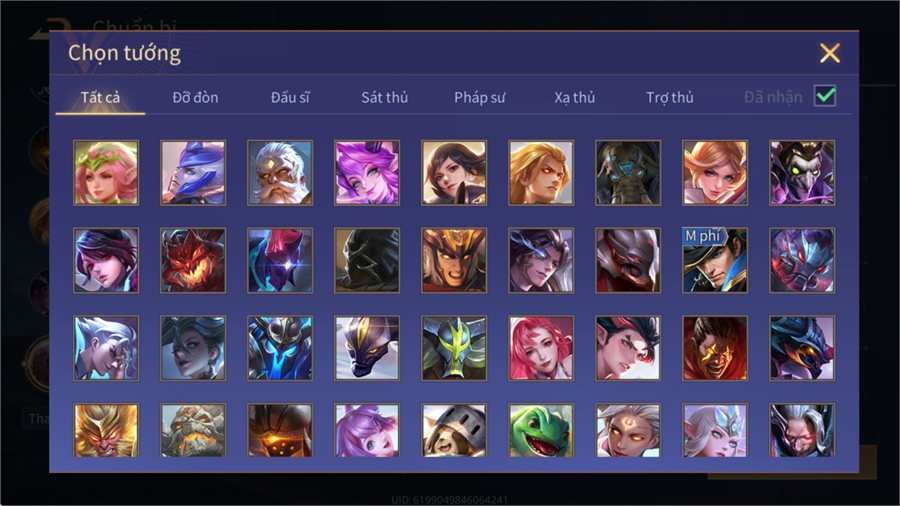
Task: Select the green frog hero portrait
Action: point(541,430)
